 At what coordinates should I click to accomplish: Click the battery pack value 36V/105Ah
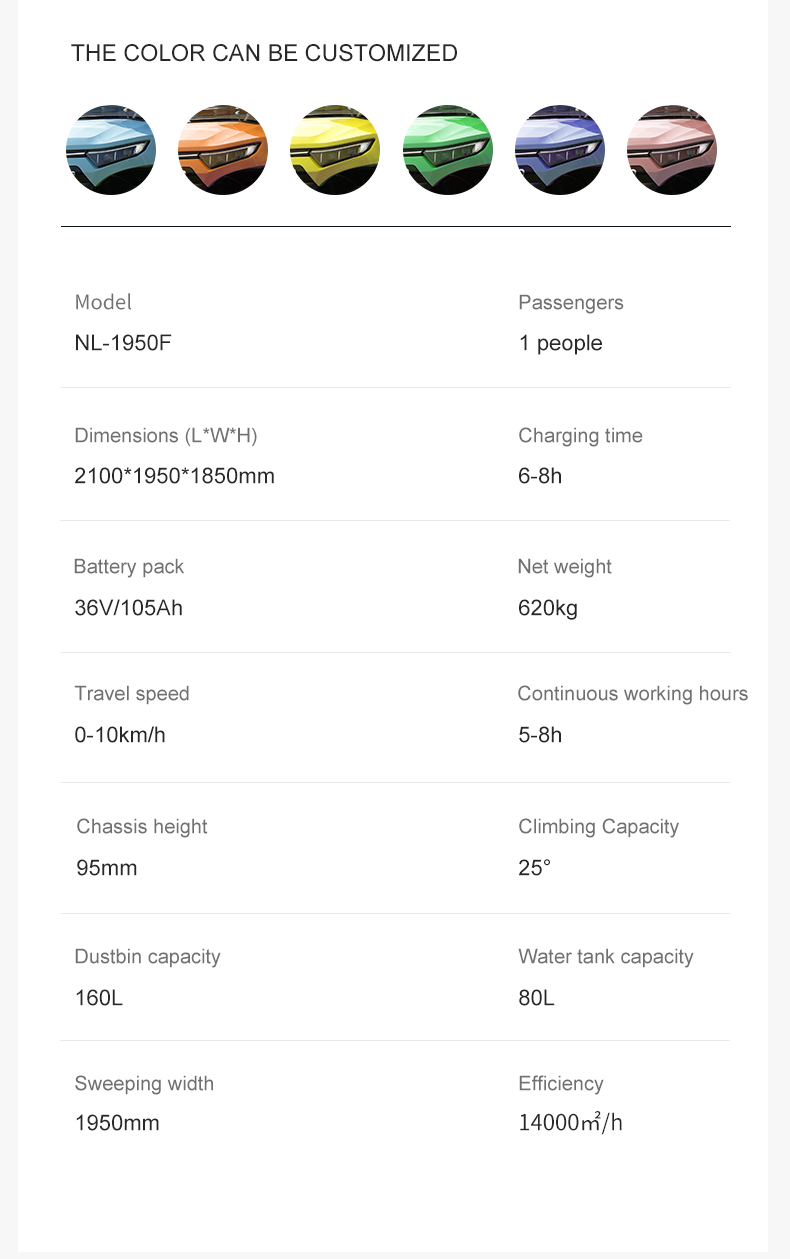click(x=128, y=607)
